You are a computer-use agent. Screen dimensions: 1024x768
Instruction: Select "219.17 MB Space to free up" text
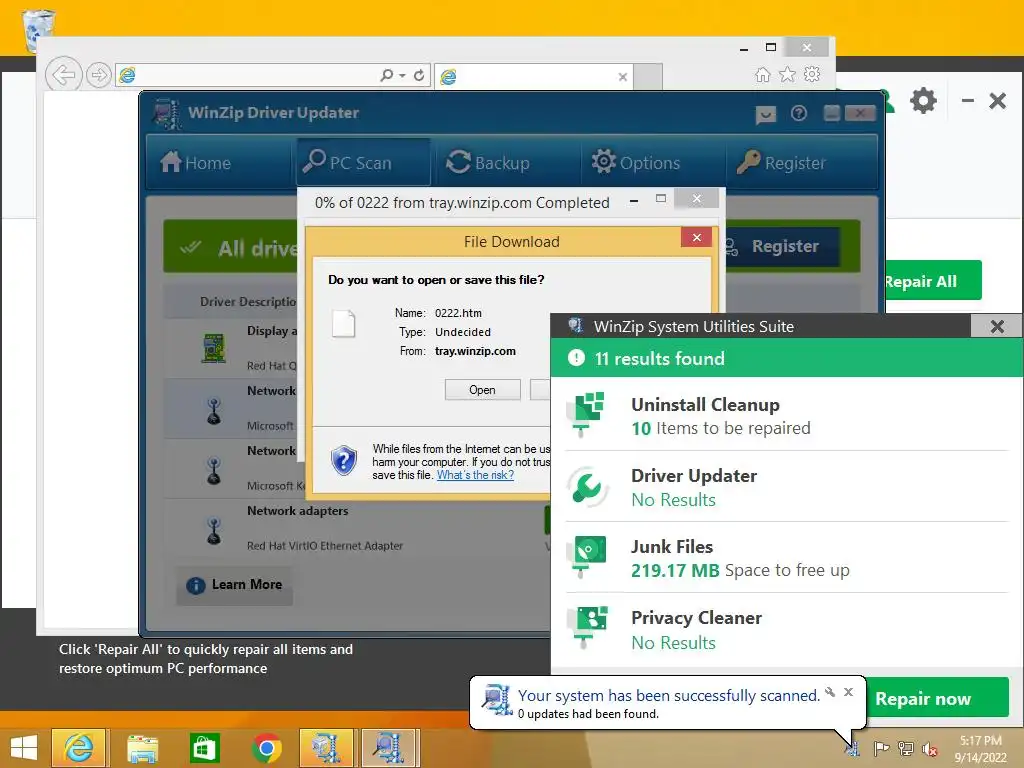click(x=740, y=571)
